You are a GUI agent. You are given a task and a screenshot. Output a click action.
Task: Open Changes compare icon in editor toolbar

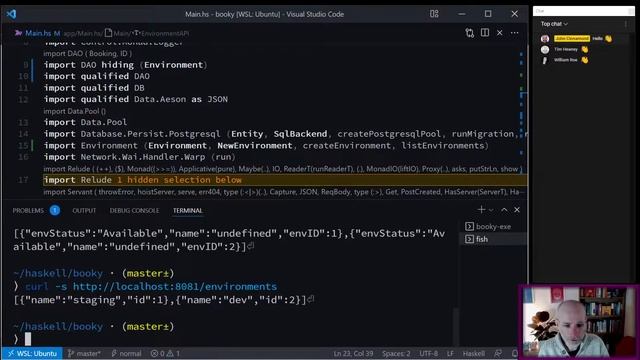point(469,33)
